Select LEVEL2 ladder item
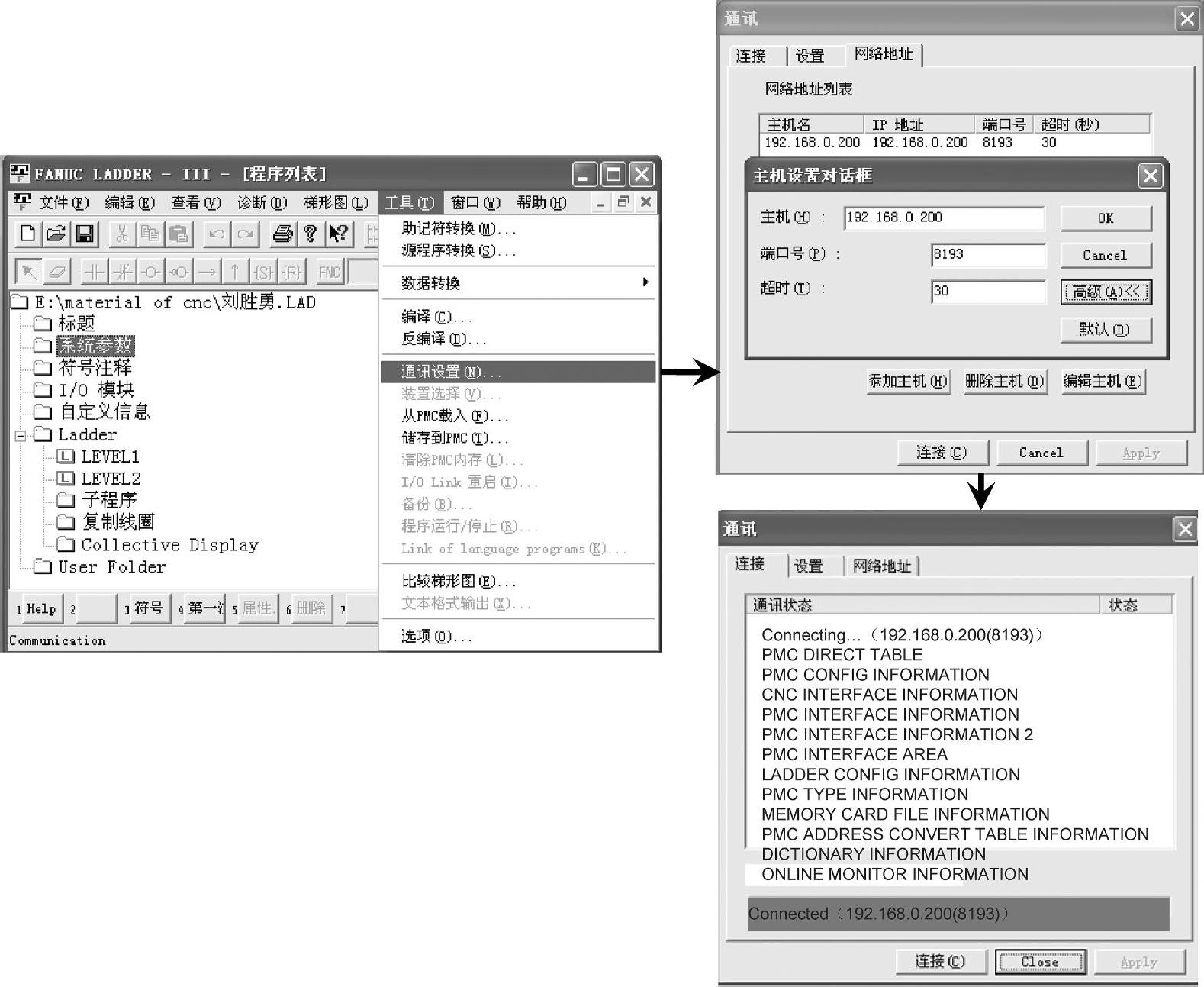 pyautogui.click(x=111, y=479)
